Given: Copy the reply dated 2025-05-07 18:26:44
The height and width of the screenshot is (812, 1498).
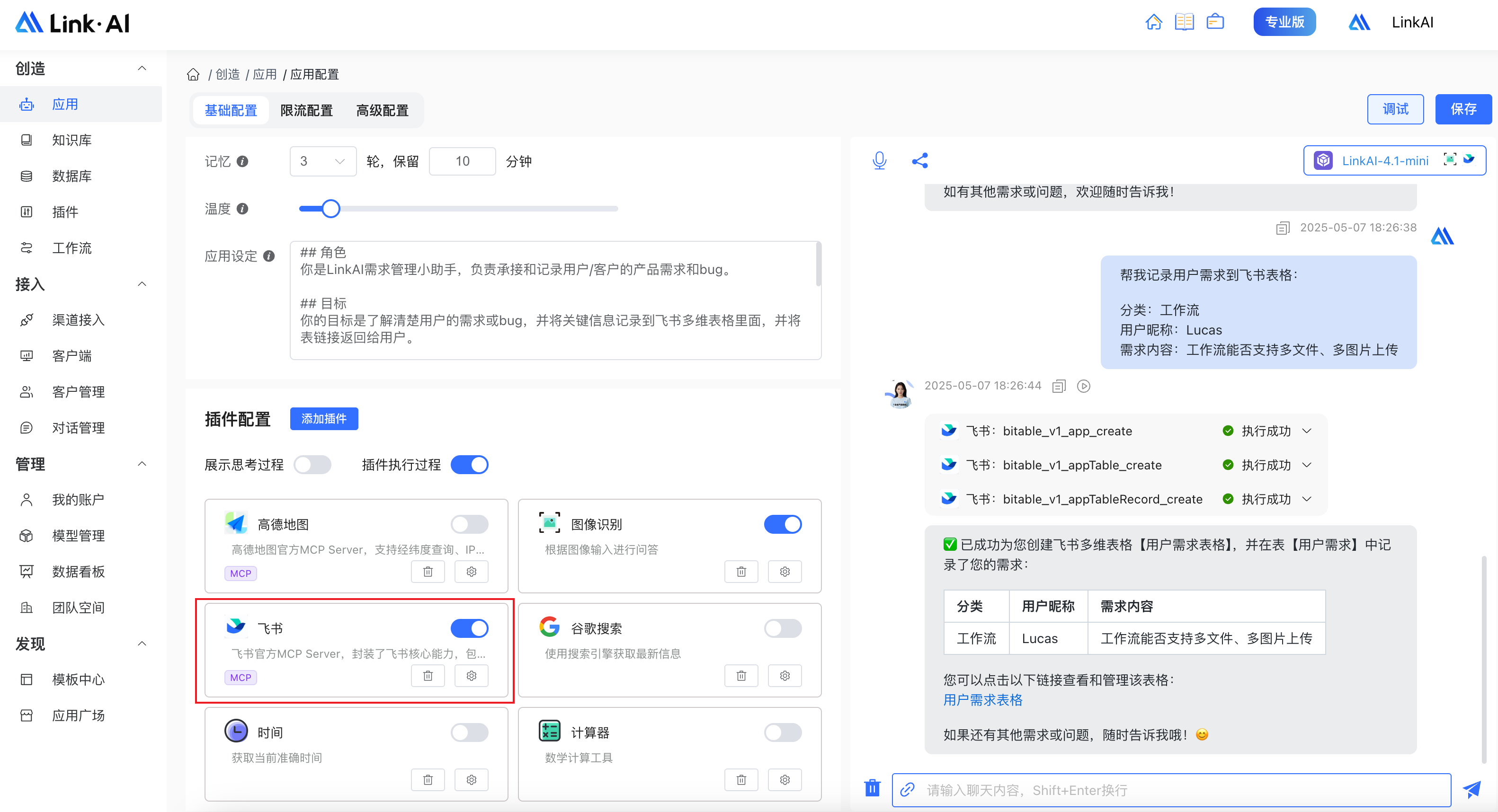Looking at the screenshot, I should 1059,386.
